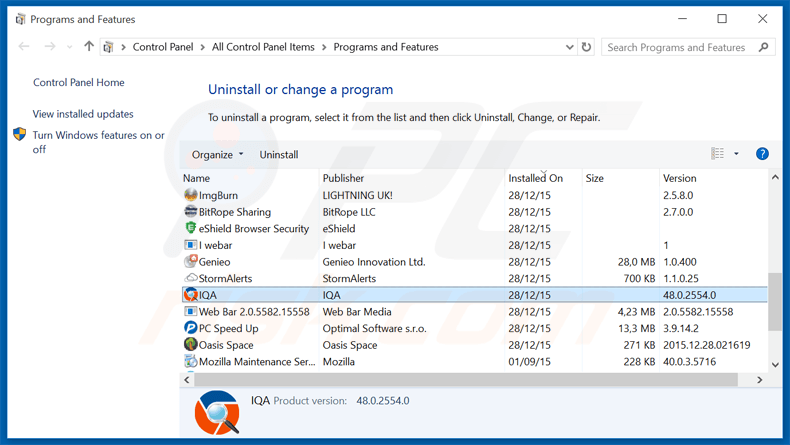Click the horizontal scrollbar right arrow
Viewport: 790px width, 445px height.
(760, 380)
